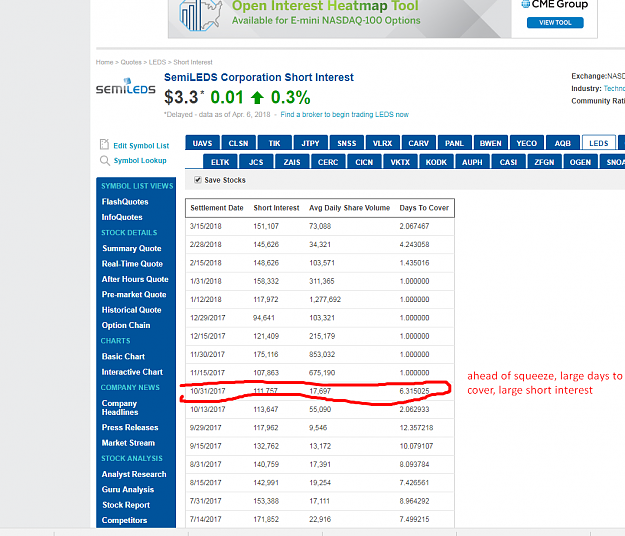Open Basic Chart in sidebar
The width and height of the screenshot is (625, 536).
point(123,356)
